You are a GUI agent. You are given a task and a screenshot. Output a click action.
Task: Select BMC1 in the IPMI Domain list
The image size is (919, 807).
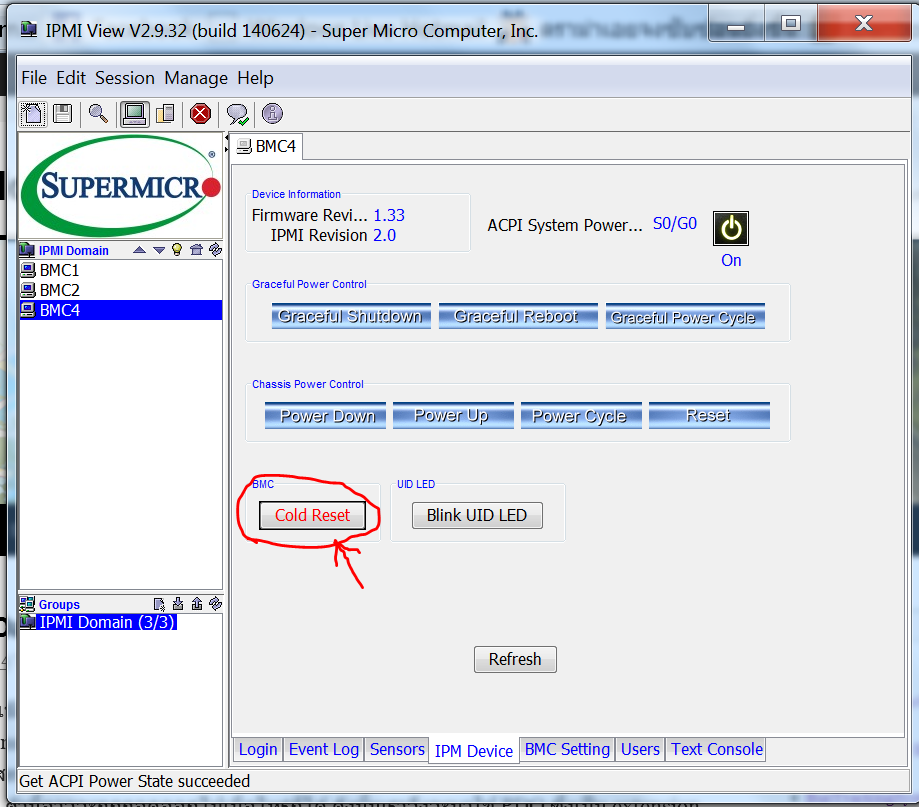pyautogui.click(x=120, y=270)
